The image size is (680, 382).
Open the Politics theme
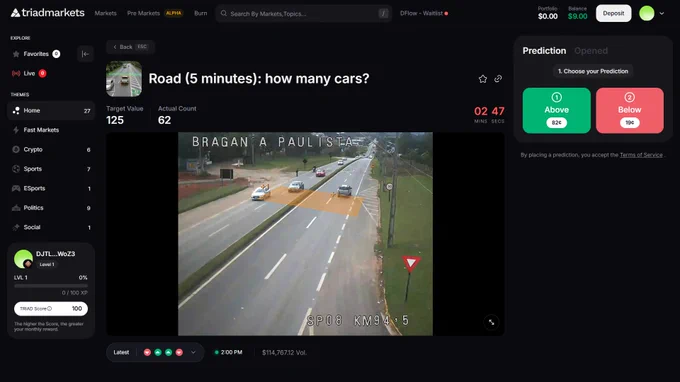pyautogui.click(x=51, y=208)
